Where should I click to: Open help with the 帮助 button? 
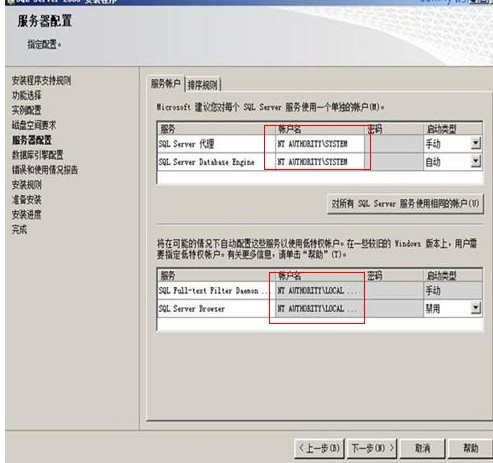[x=470, y=448]
